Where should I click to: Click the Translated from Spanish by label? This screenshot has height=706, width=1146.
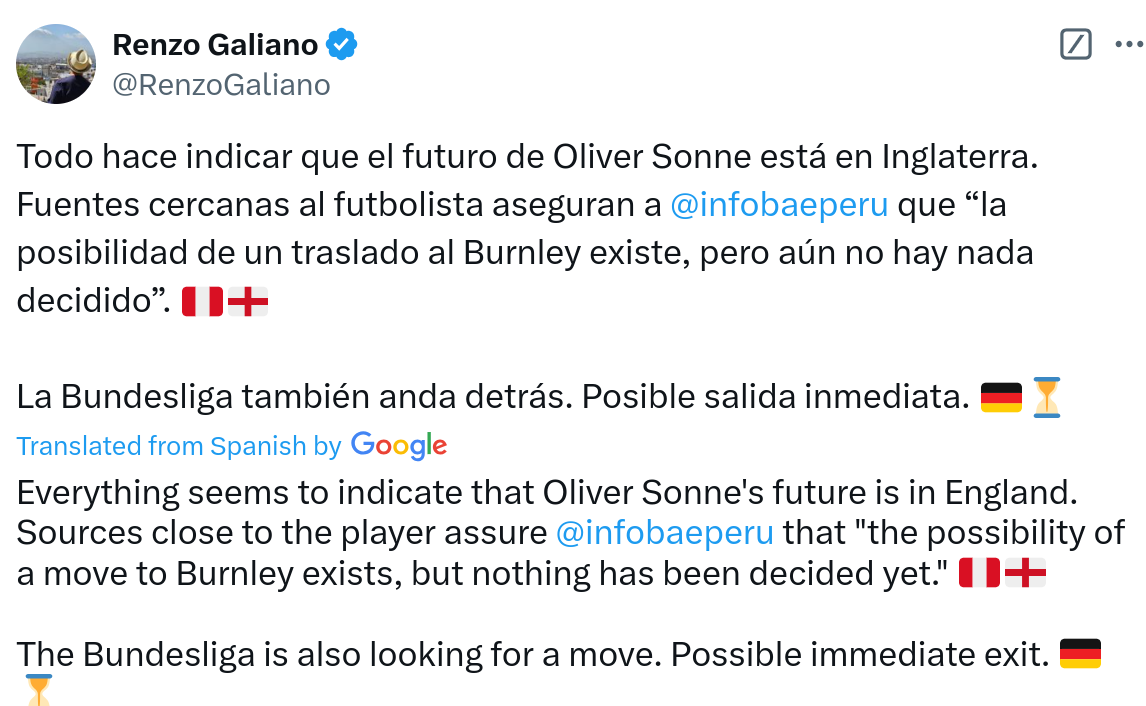click(x=179, y=446)
